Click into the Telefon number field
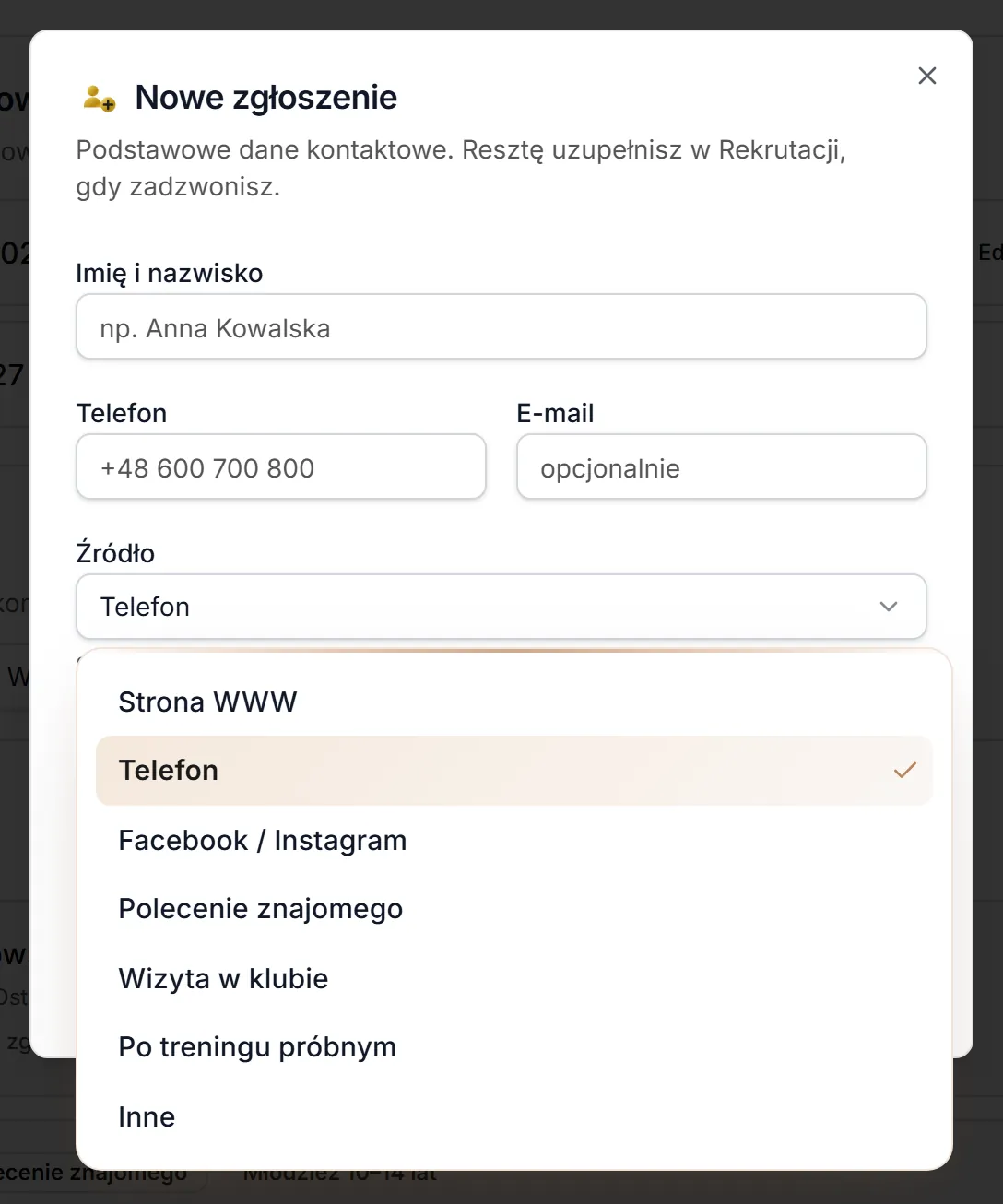The height and width of the screenshot is (1204, 1003). pyautogui.click(x=281, y=466)
